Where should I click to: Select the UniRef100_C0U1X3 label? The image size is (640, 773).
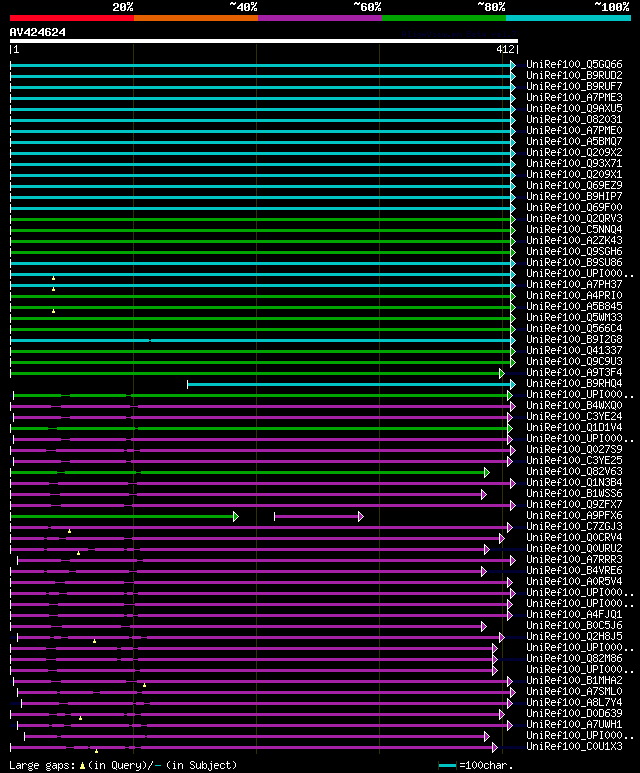[x=574, y=746]
